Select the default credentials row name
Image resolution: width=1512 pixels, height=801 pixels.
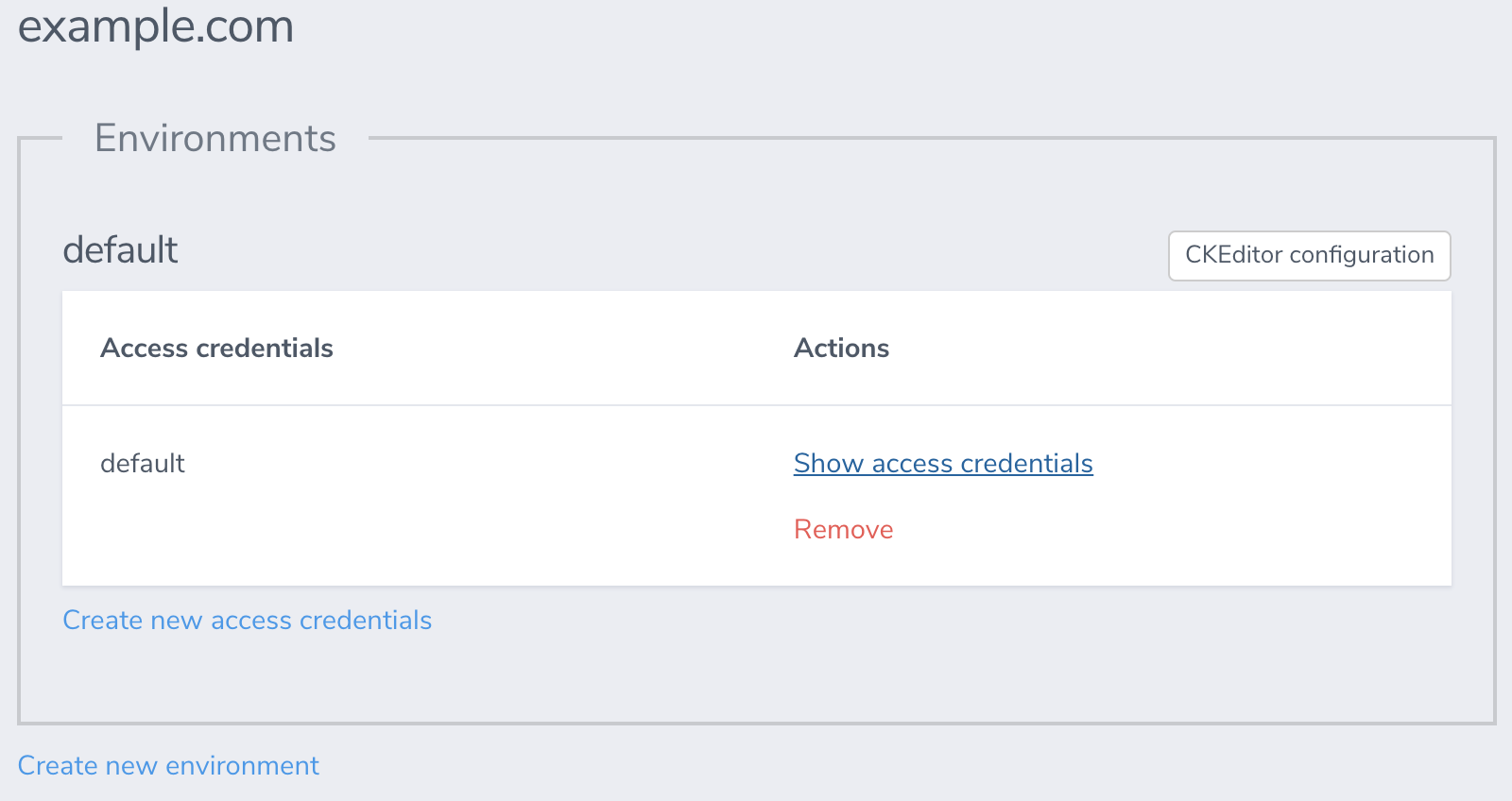143,463
